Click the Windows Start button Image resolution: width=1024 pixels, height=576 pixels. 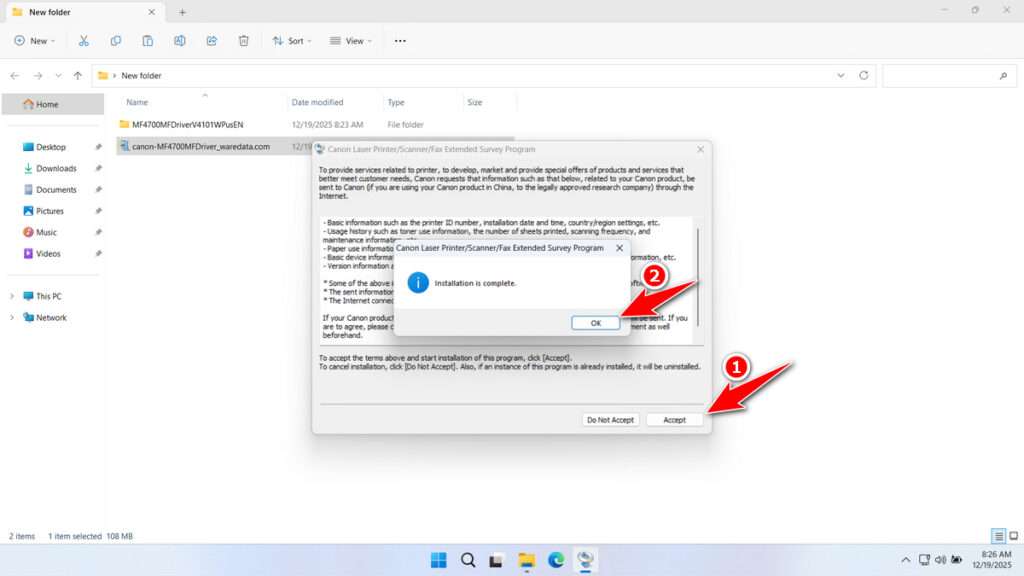coord(438,560)
